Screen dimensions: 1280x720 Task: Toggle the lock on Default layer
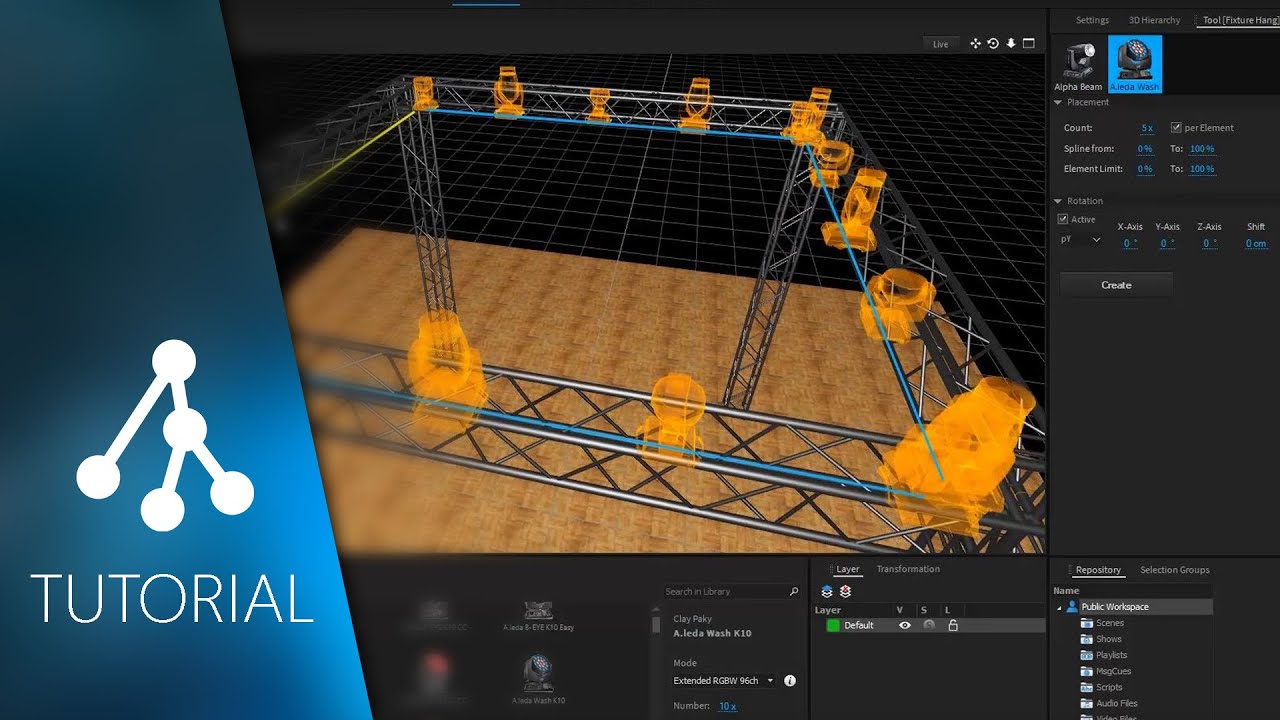coord(953,625)
